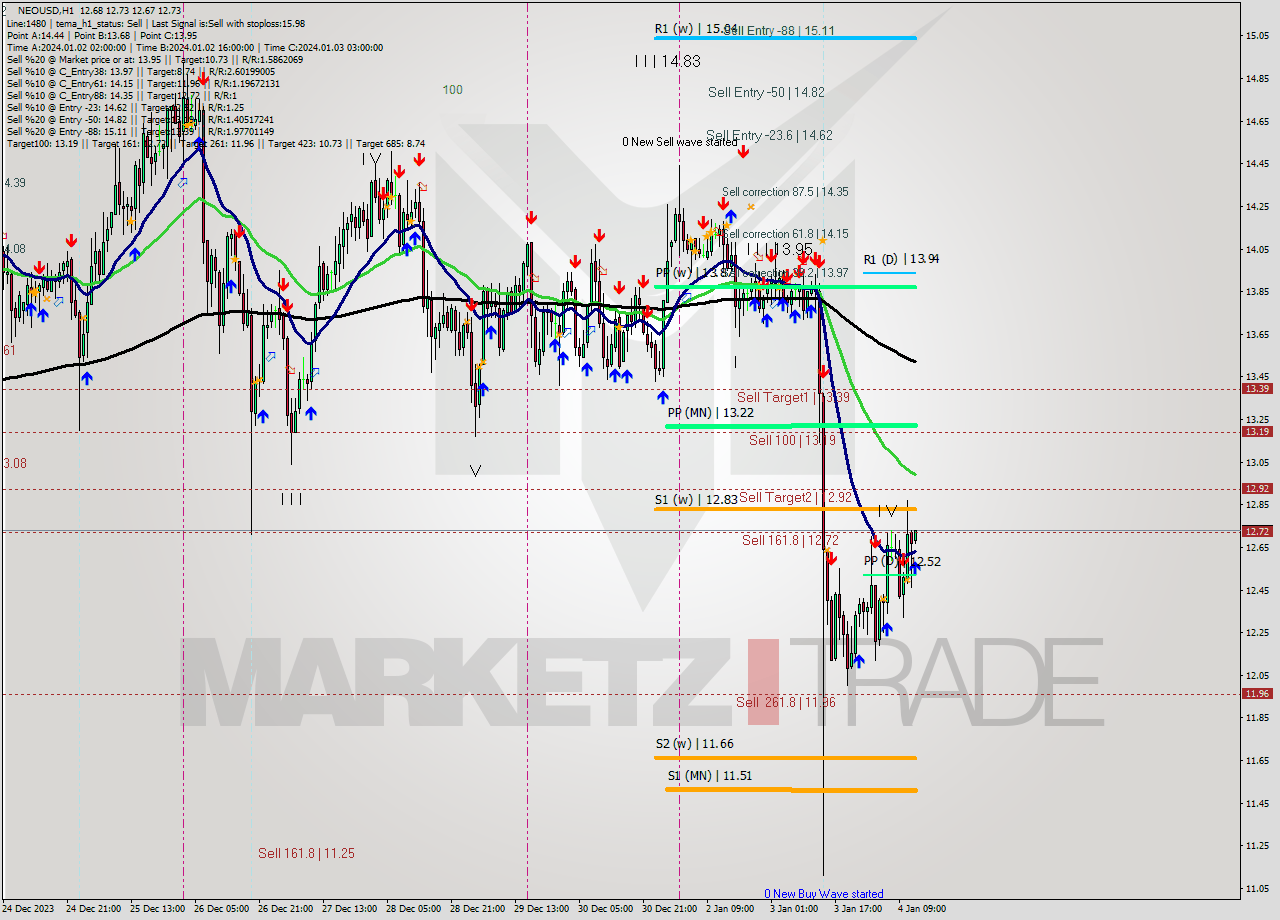Click the 'S2 (w) | 11.66' support label
This screenshot has height=920, width=1280.
(695, 743)
